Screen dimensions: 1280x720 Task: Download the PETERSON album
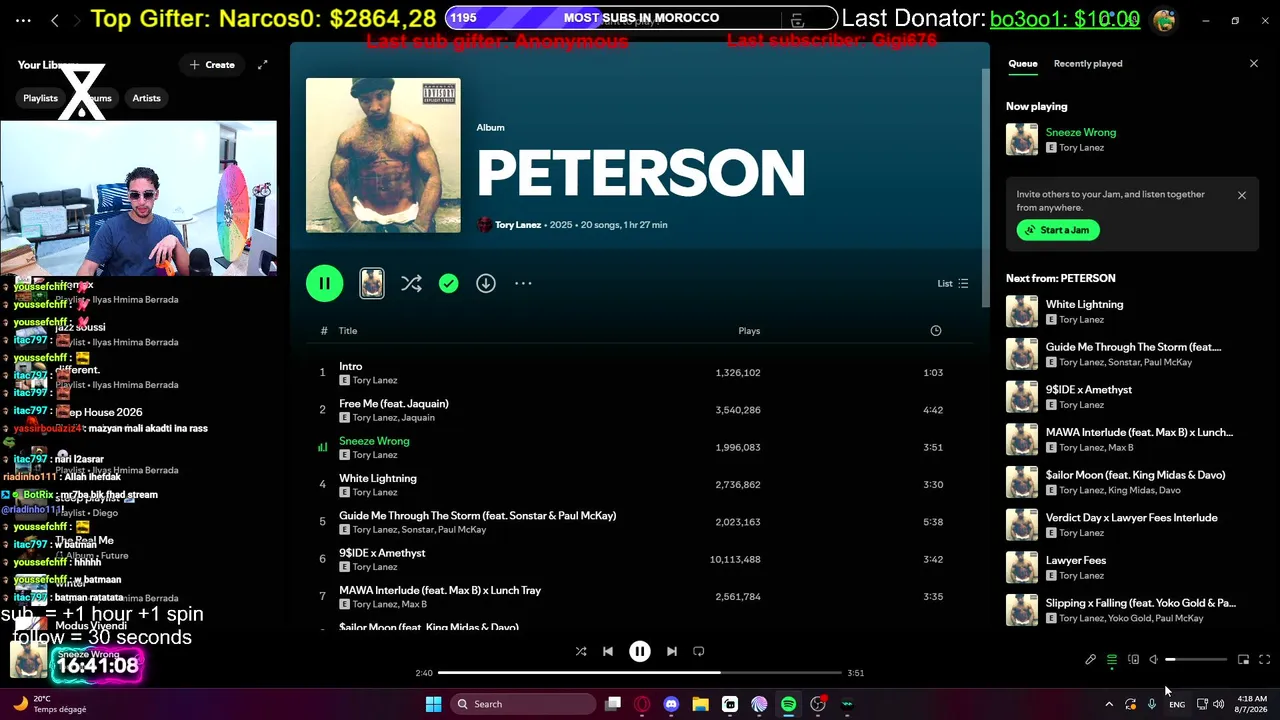click(x=486, y=284)
